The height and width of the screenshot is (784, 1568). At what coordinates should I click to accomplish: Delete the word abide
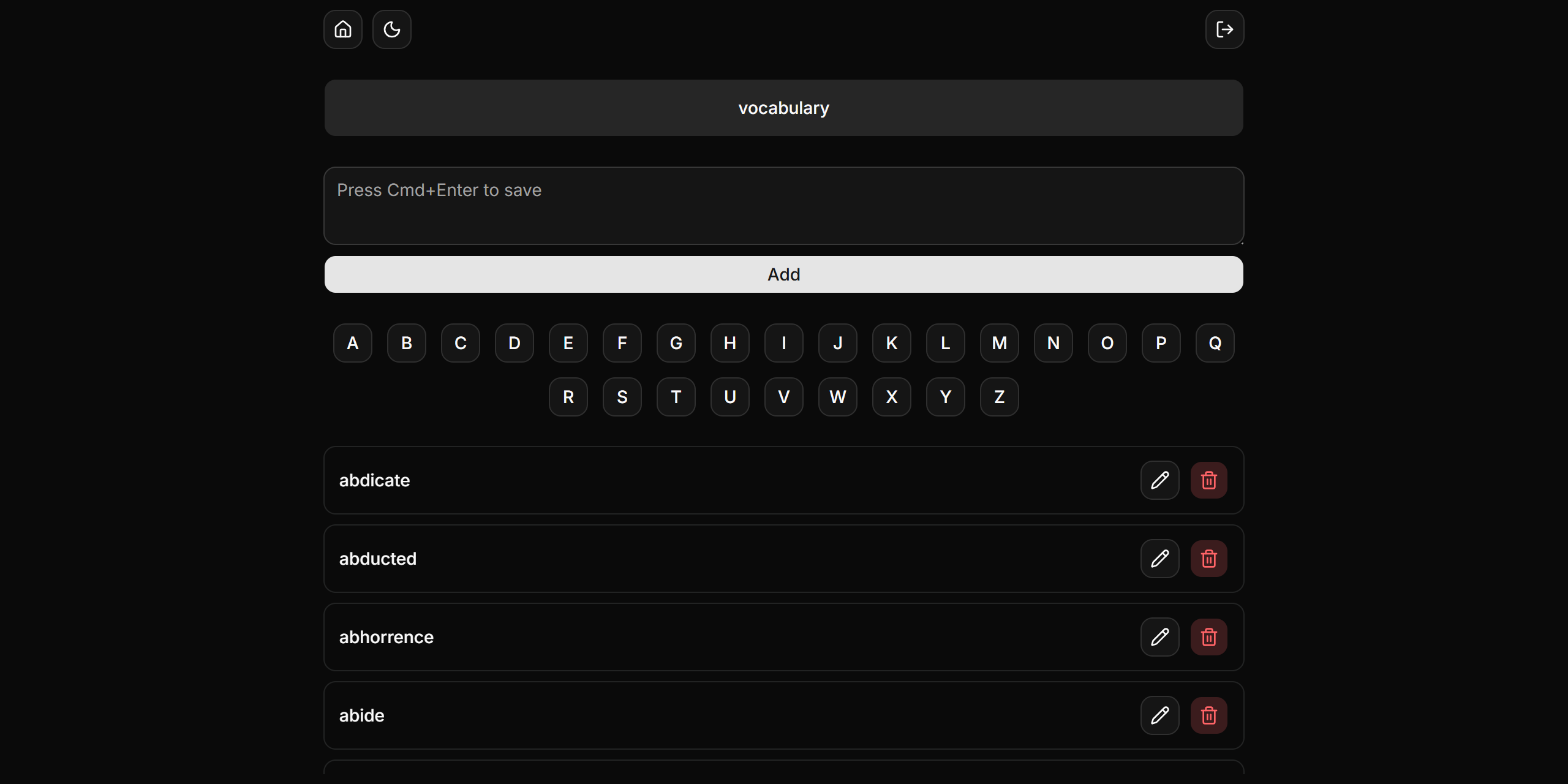(1208, 715)
